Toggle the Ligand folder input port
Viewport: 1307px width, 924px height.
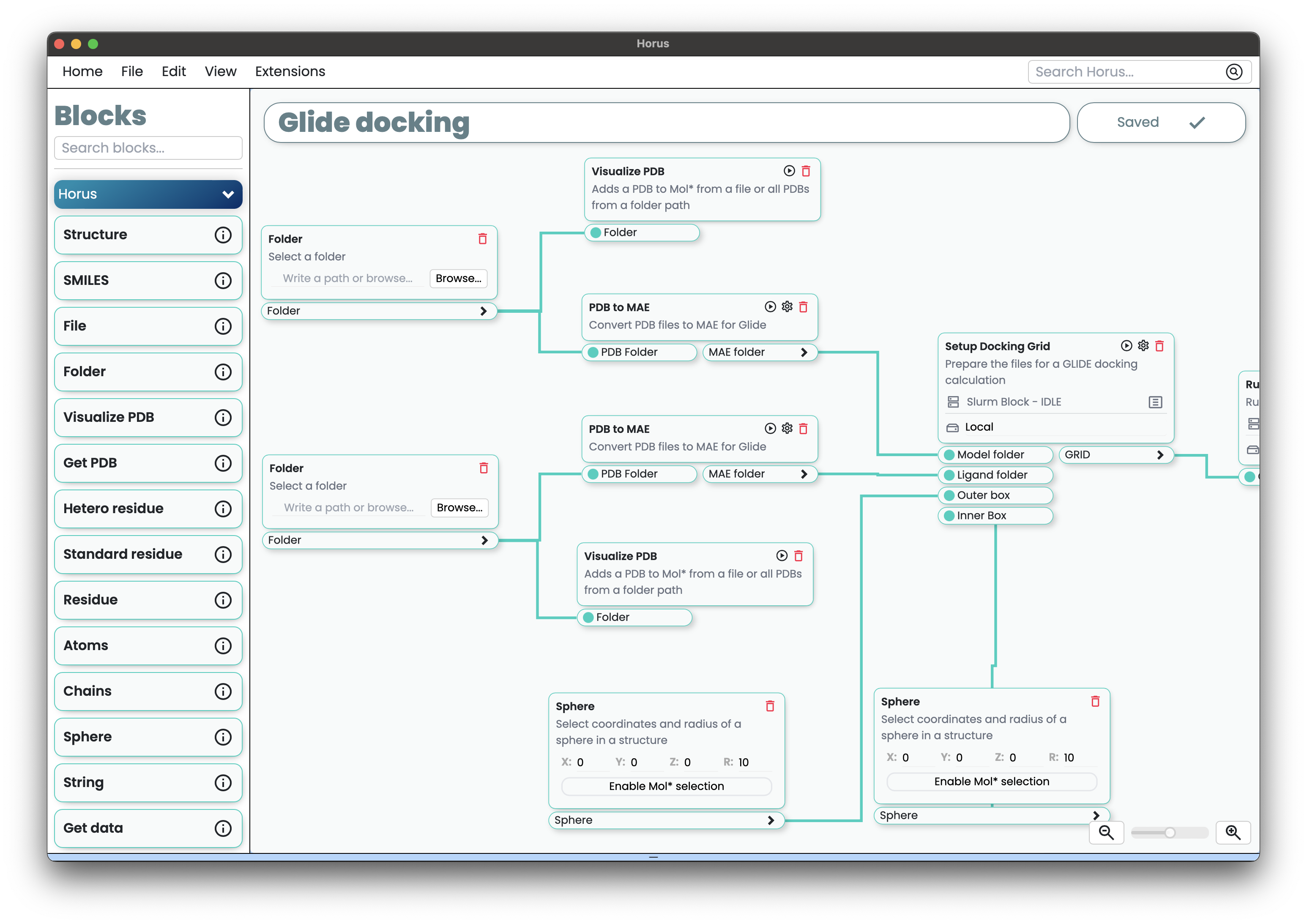click(949, 475)
